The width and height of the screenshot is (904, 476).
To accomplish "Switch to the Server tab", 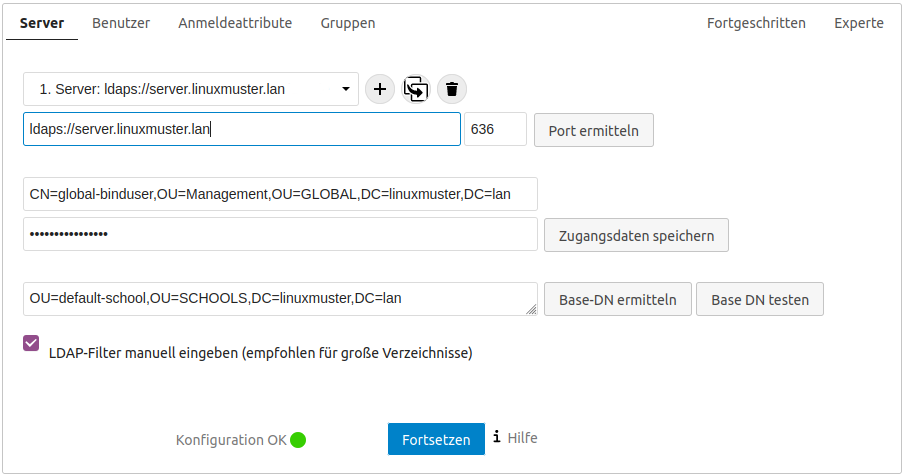I will pyautogui.click(x=42, y=23).
